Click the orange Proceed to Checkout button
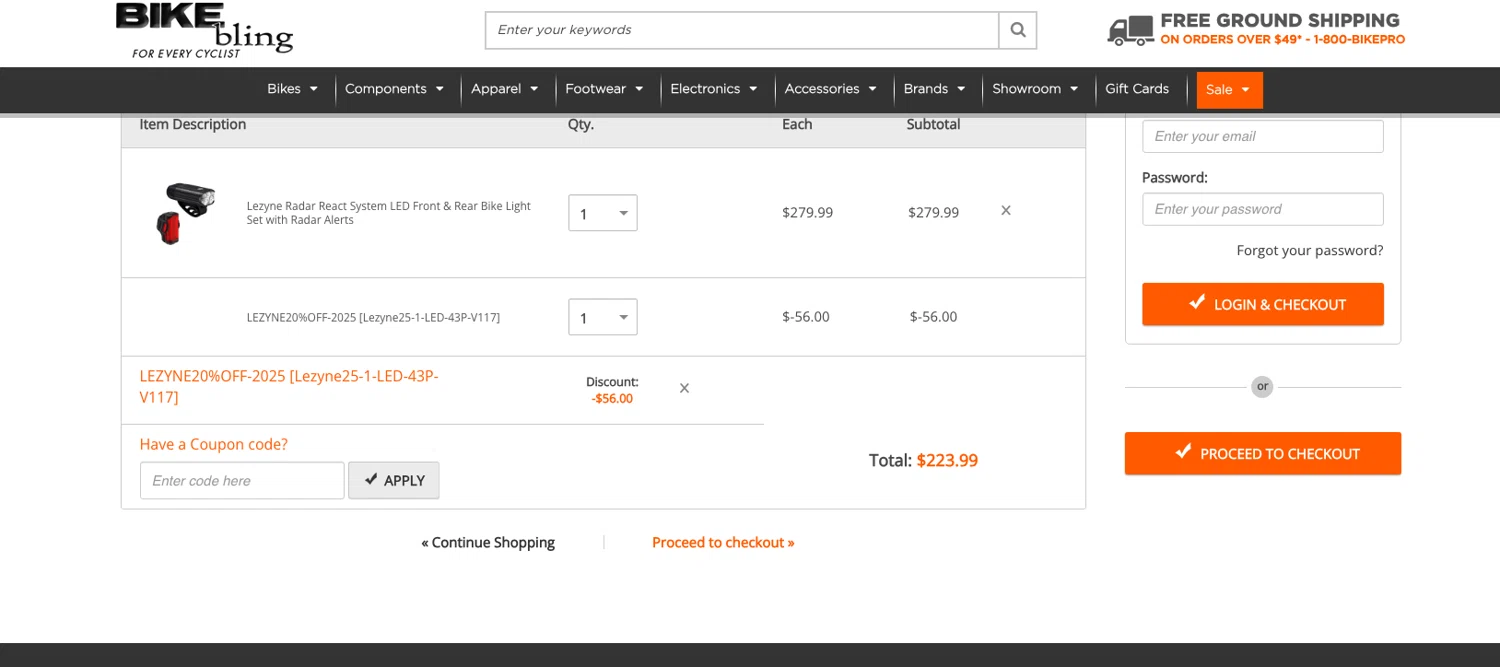The width and height of the screenshot is (1500, 667). tap(1263, 453)
